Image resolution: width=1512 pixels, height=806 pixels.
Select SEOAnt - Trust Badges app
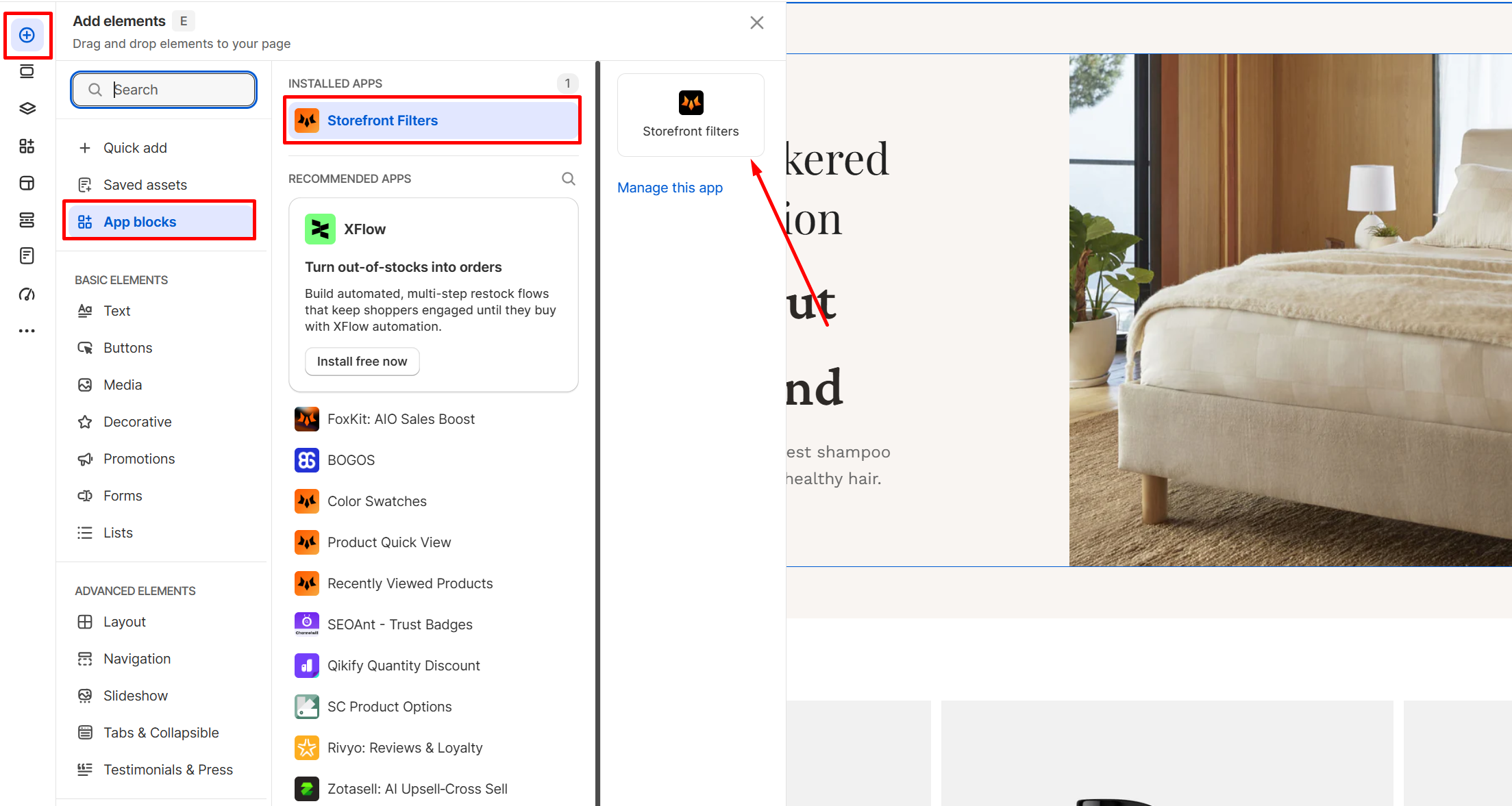click(x=433, y=625)
